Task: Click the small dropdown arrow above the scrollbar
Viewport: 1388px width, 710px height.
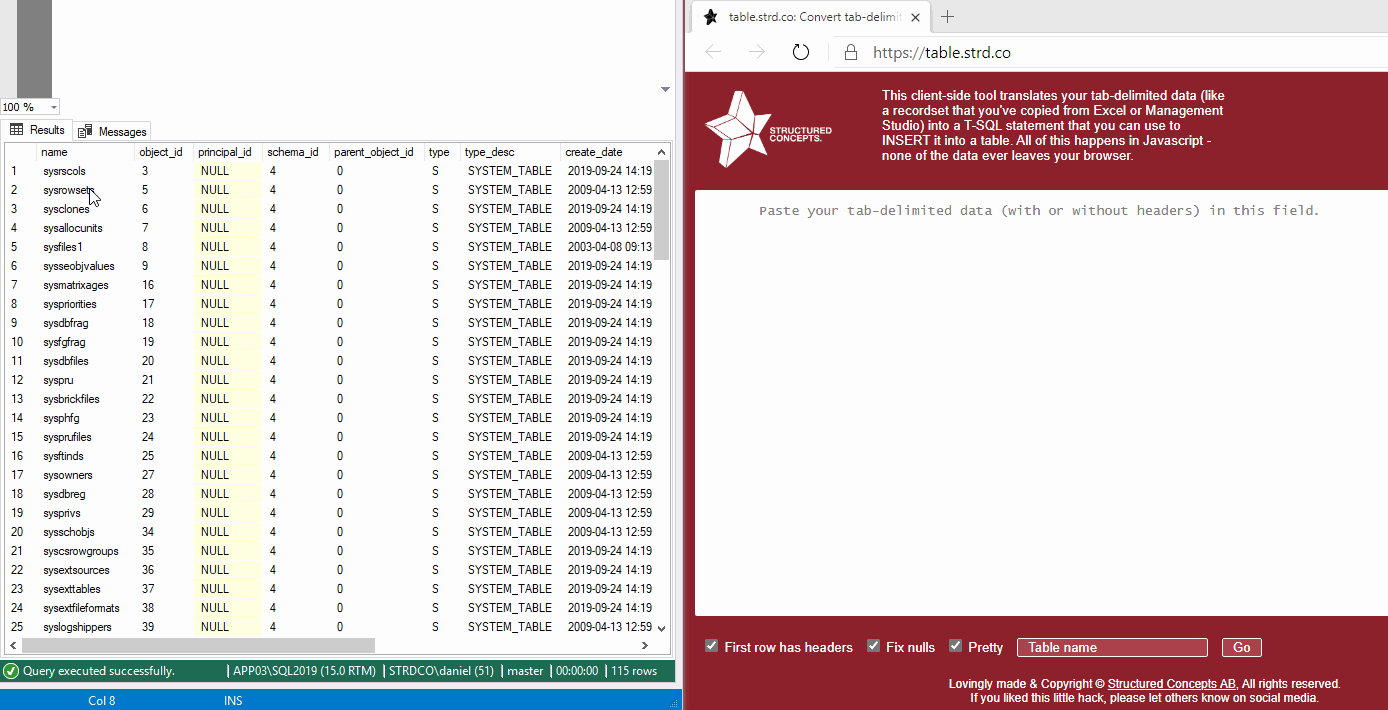Action: tap(665, 89)
